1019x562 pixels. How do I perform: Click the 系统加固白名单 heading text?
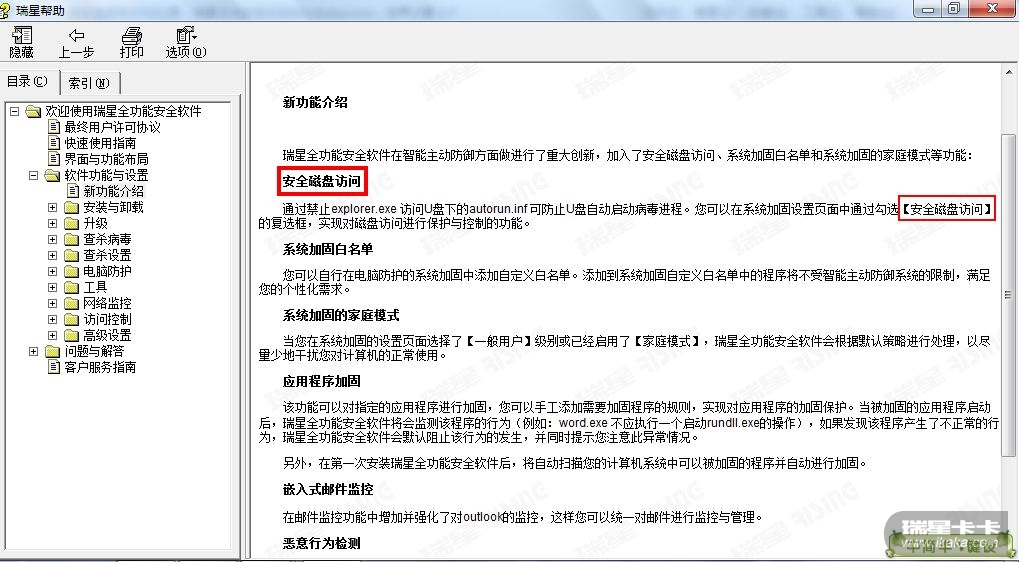(x=328, y=249)
